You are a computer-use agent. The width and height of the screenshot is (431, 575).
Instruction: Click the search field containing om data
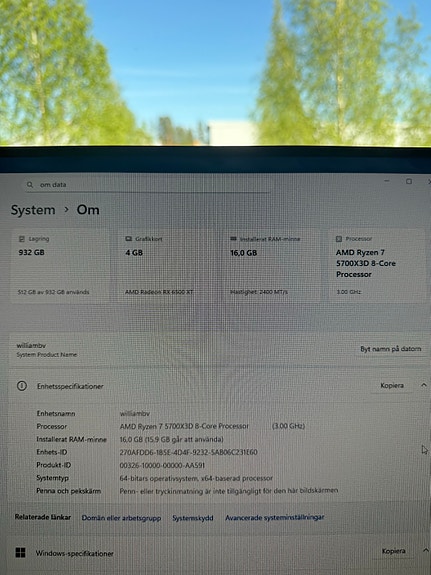point(147,185)
